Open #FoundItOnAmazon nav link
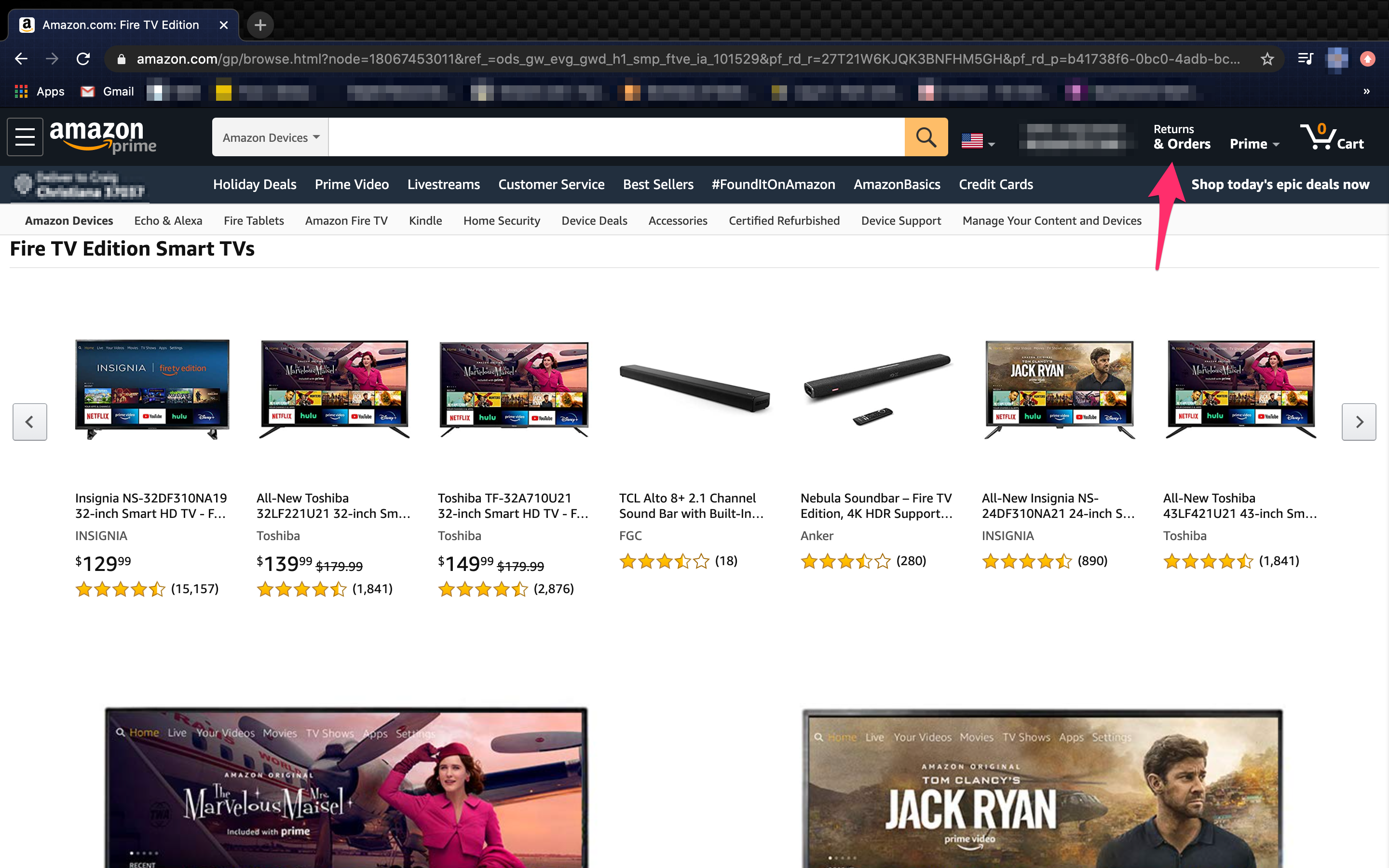 coord(773,184)
